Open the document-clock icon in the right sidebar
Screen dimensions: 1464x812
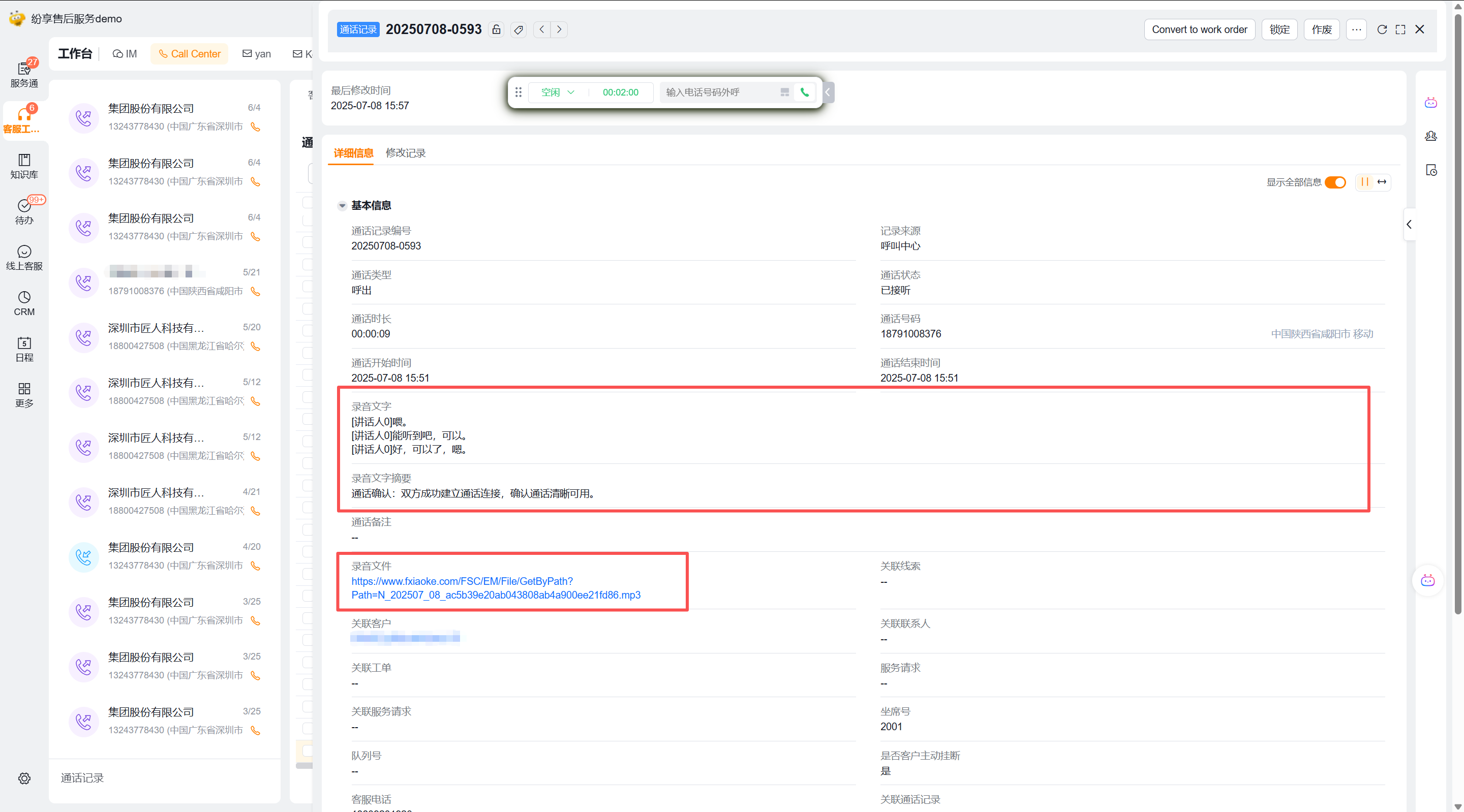point(1431,170)
